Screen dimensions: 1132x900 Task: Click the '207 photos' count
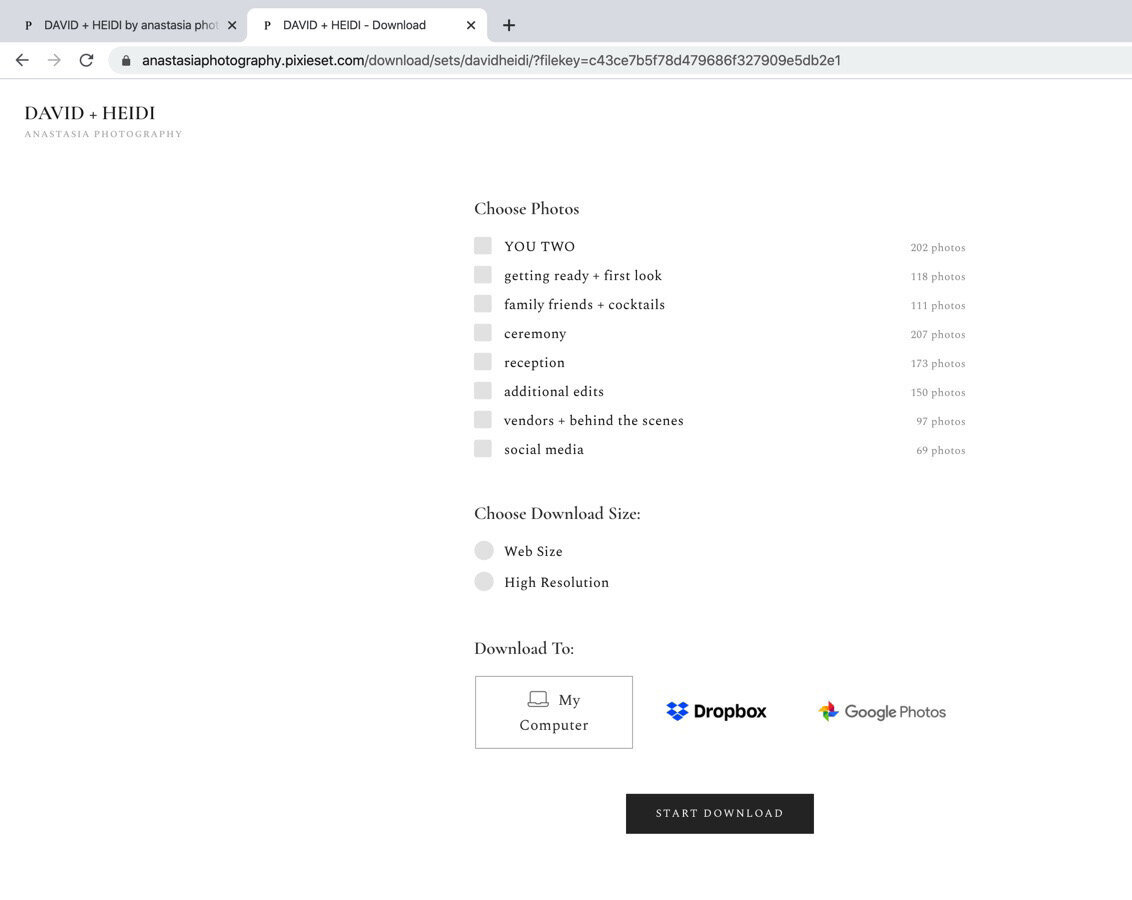[938, 334]
